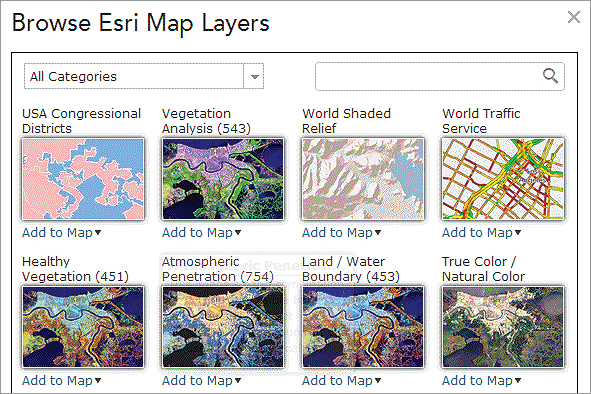Image resolution: width=591 pixels, height=394 pixels.
Task: Open the All Categories dropdown arrow
Action: (x=254, y=77)
